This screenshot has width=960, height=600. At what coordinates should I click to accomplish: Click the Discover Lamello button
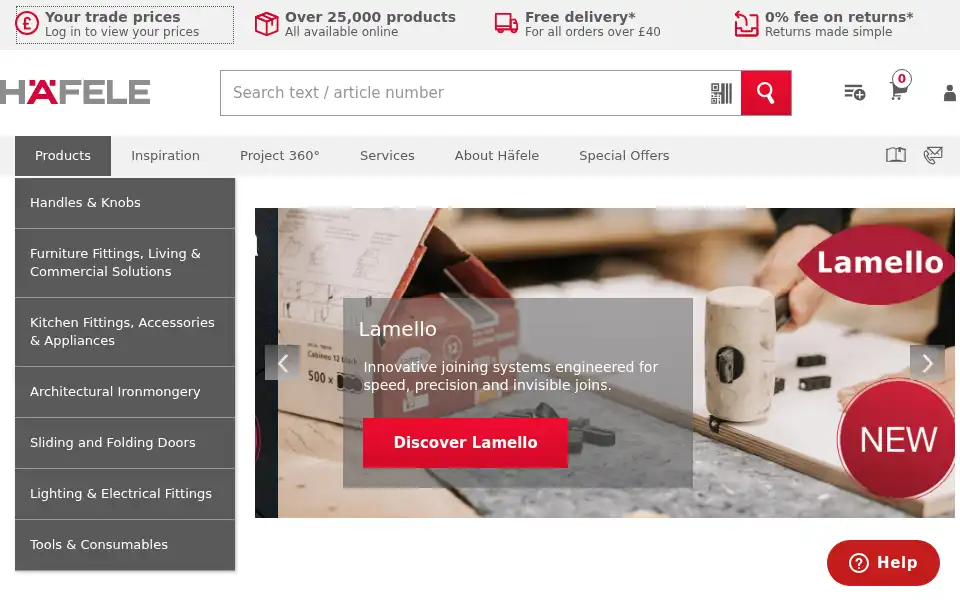[x=465, y=443]
